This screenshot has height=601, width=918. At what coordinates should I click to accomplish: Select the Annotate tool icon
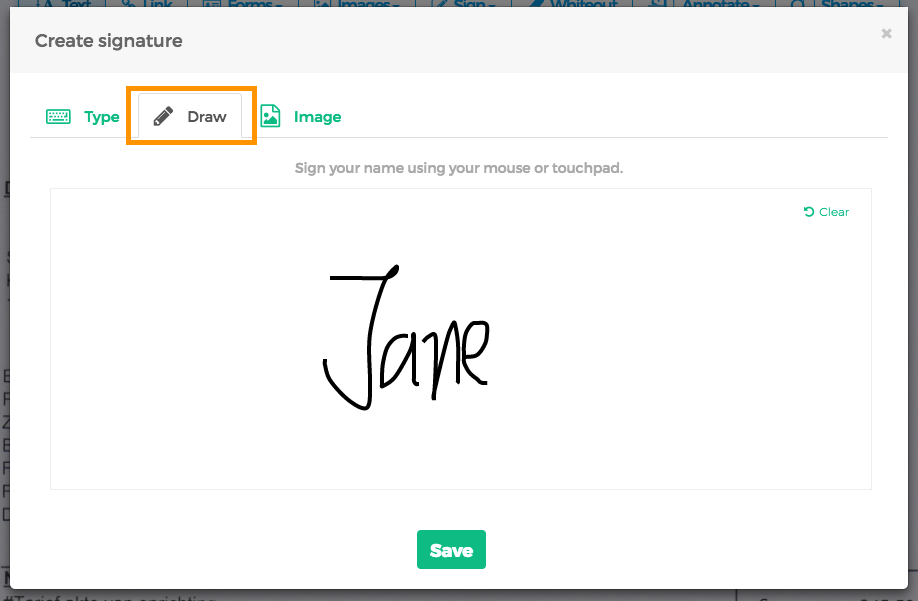point(656,4)
